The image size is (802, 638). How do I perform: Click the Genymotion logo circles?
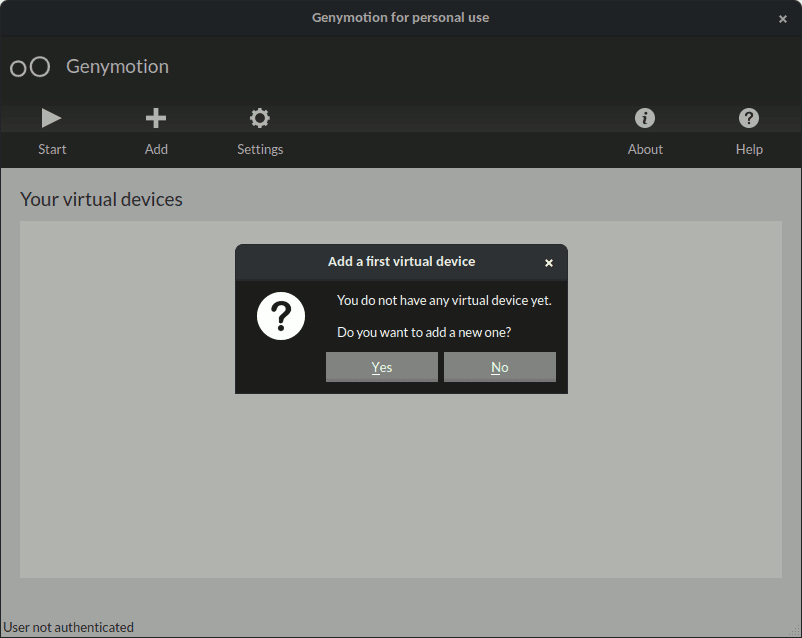30,67
